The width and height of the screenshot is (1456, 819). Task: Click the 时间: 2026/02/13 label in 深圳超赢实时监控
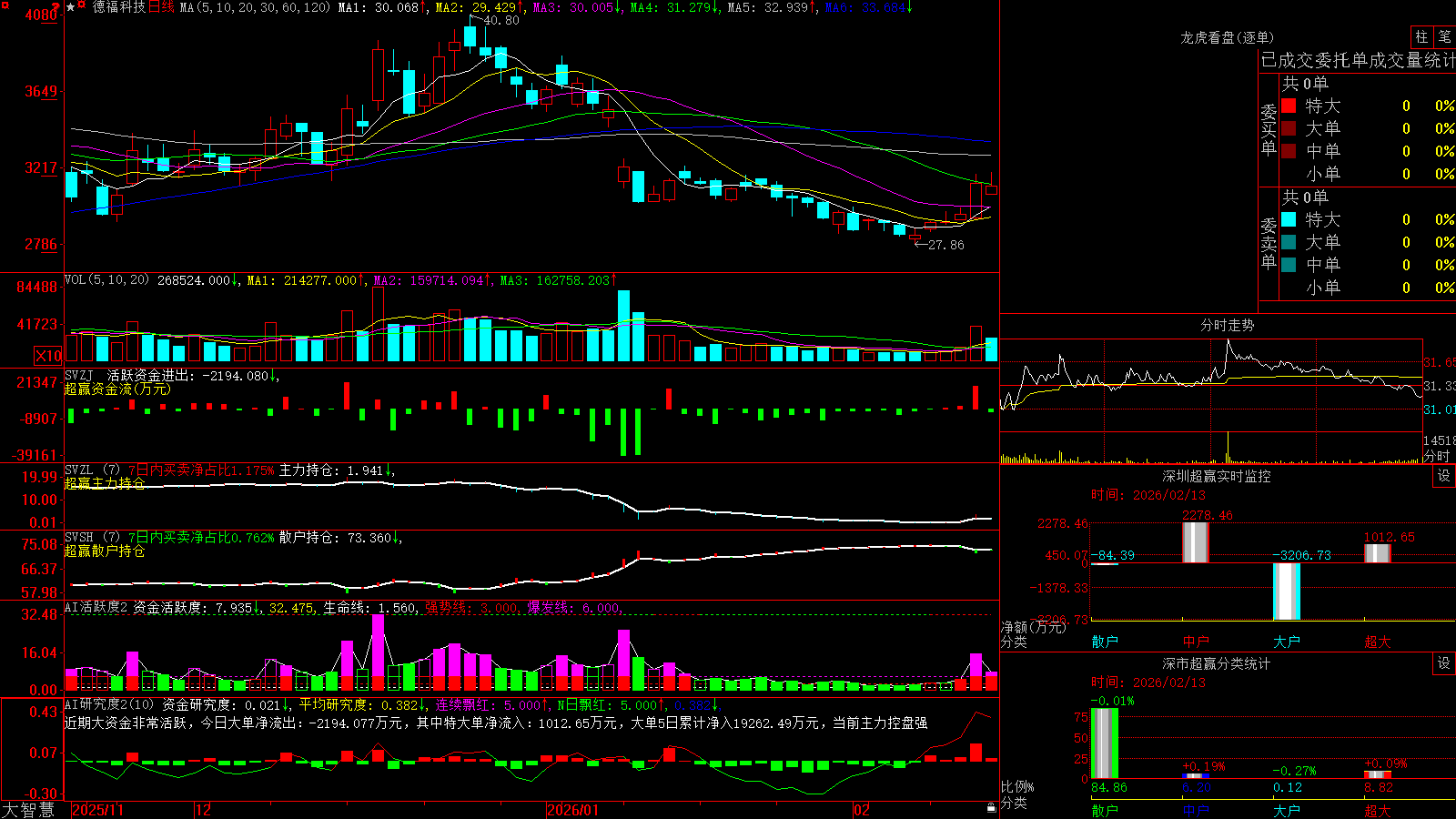[x=1148, y=495]
